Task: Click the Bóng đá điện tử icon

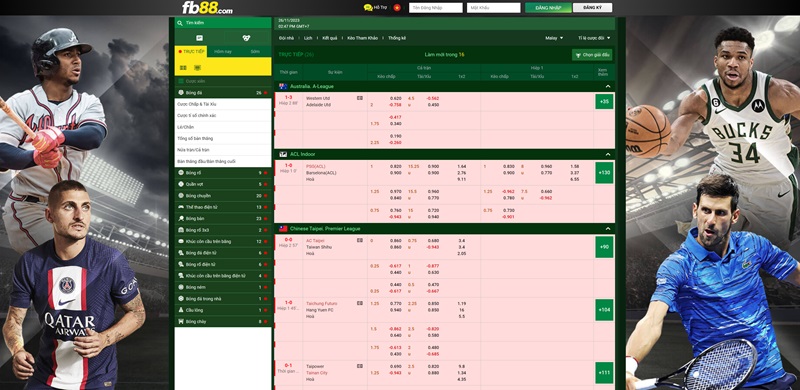Action: coord(181,253)
